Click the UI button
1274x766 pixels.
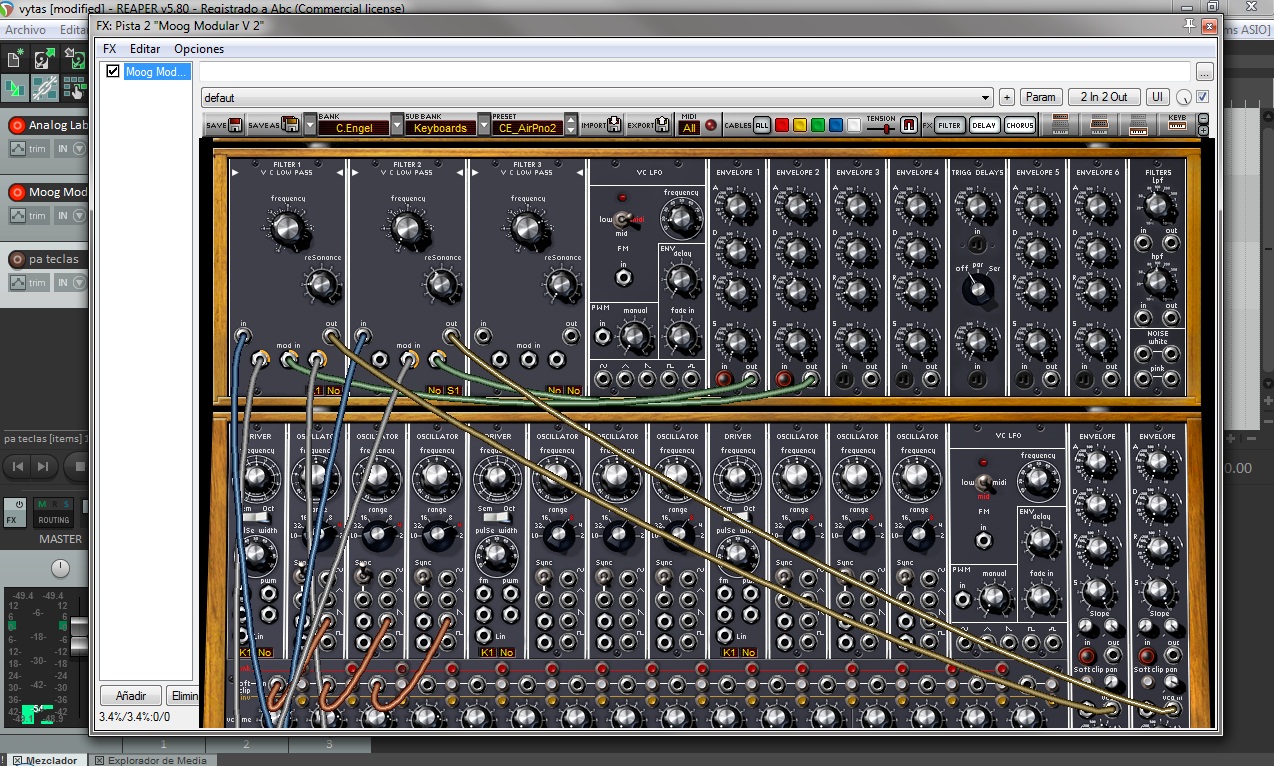1158,97
